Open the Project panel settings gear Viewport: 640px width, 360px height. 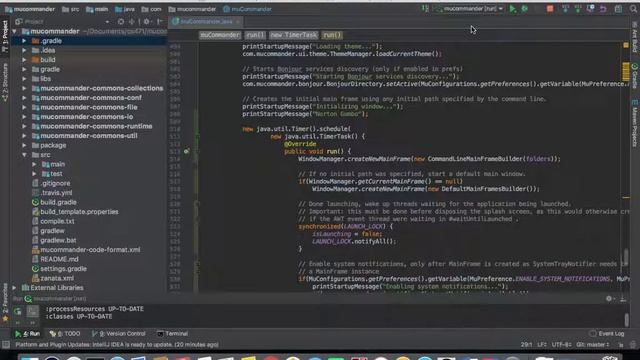point(147,22)
